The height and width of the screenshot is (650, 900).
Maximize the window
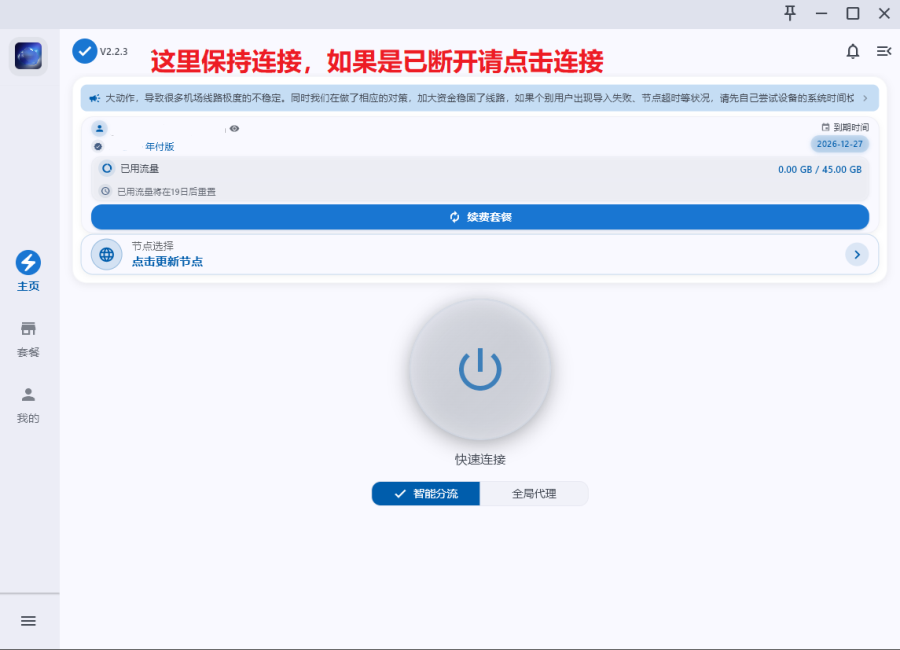(853, 13)
